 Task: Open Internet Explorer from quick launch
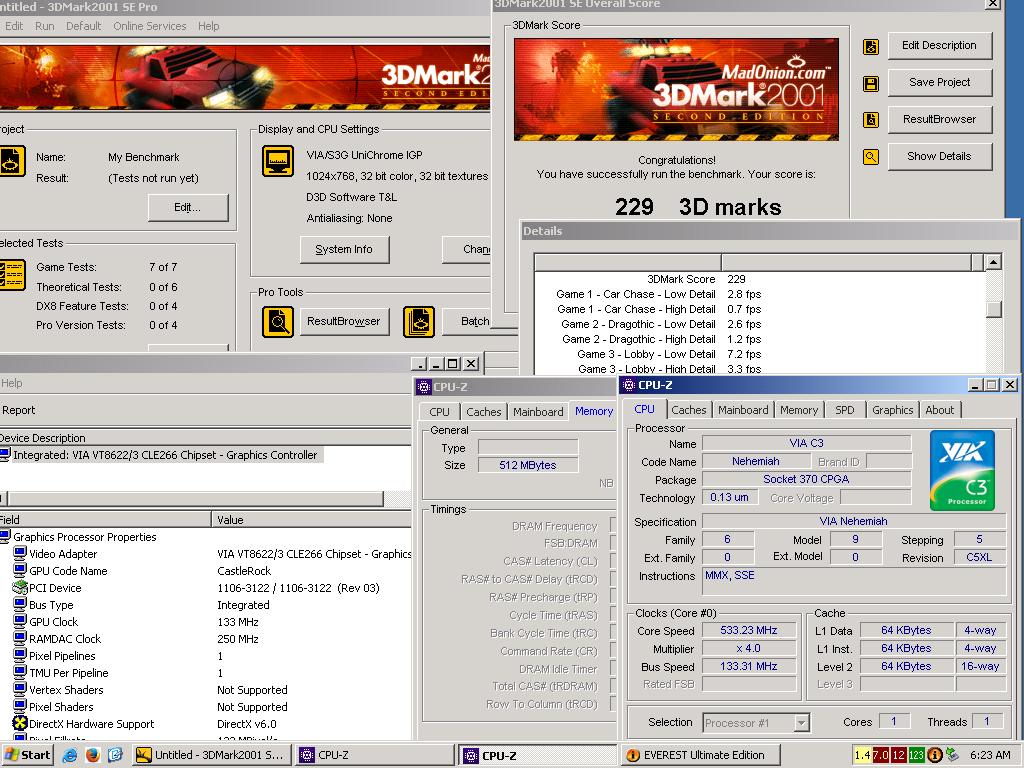tap(69, 755)
